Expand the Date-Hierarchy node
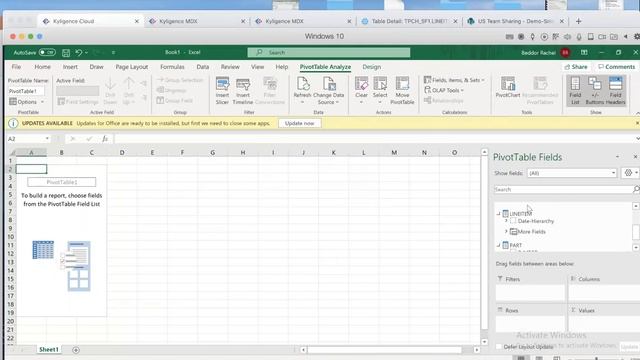 click(x=506, y=221)
